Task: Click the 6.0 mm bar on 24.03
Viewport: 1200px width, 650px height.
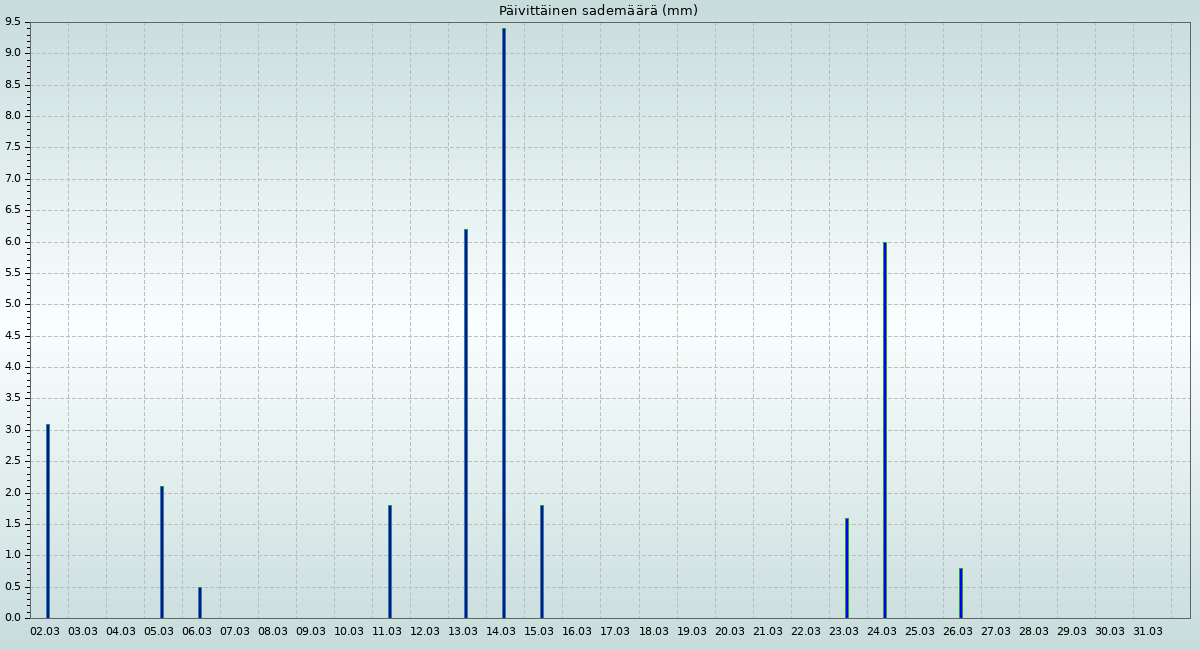Action: click(x=884, y=430)
